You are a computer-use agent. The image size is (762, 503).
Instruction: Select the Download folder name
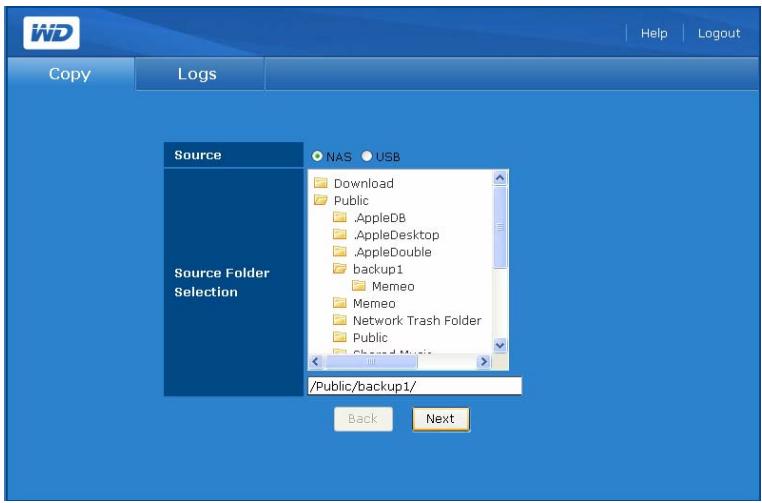364,183
